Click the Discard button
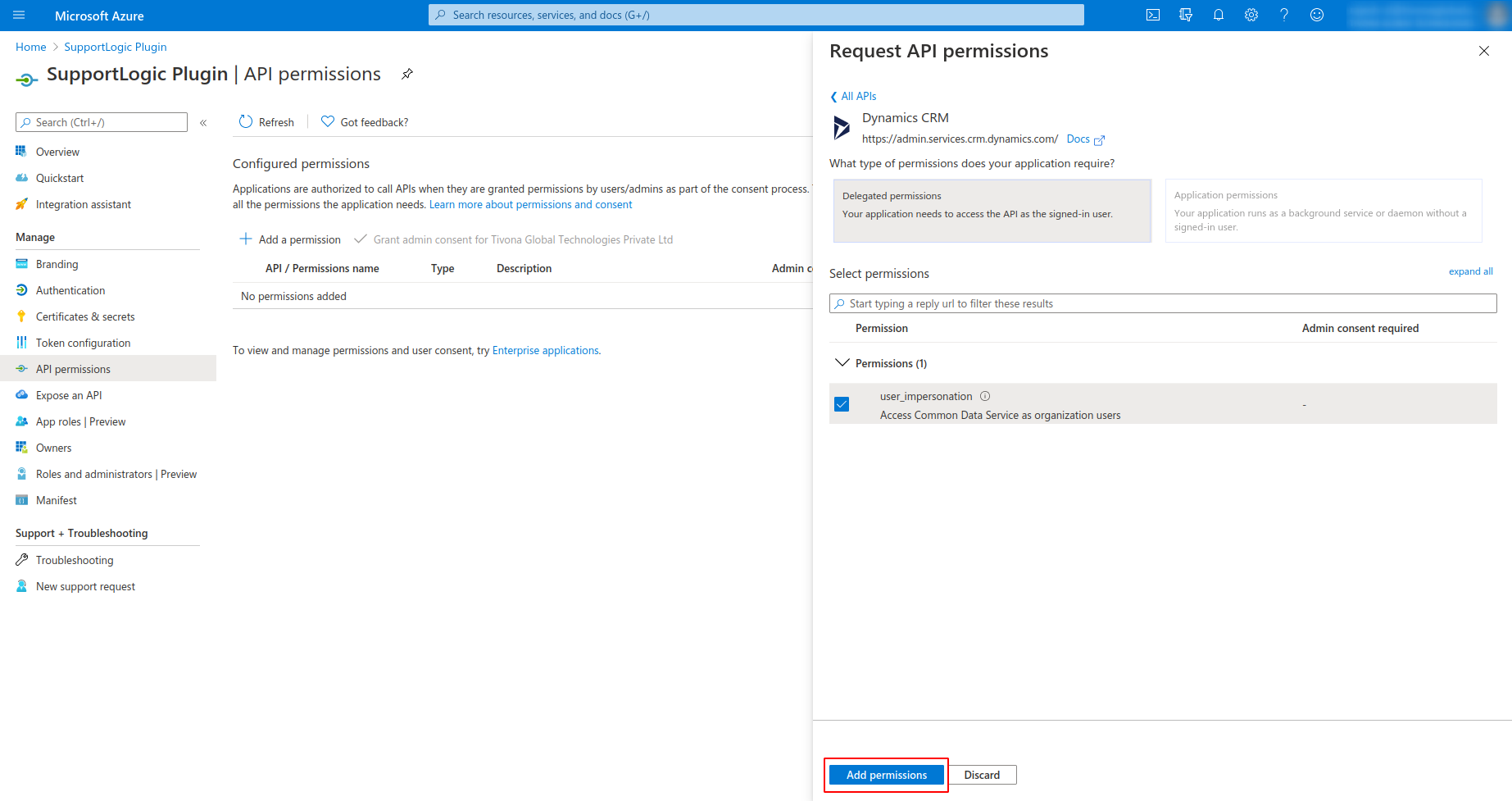The width and height of the screenshot is (1512, 801). 982,775
